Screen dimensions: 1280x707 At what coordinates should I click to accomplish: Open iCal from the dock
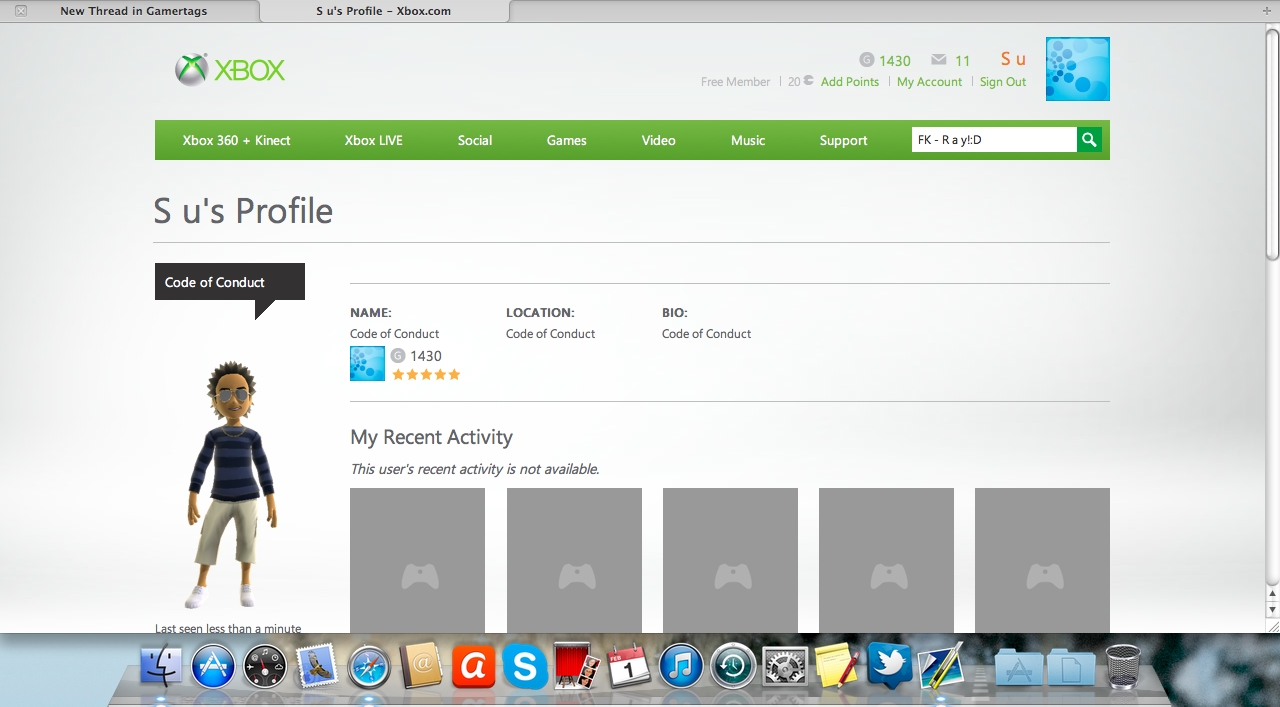(629, 665)
